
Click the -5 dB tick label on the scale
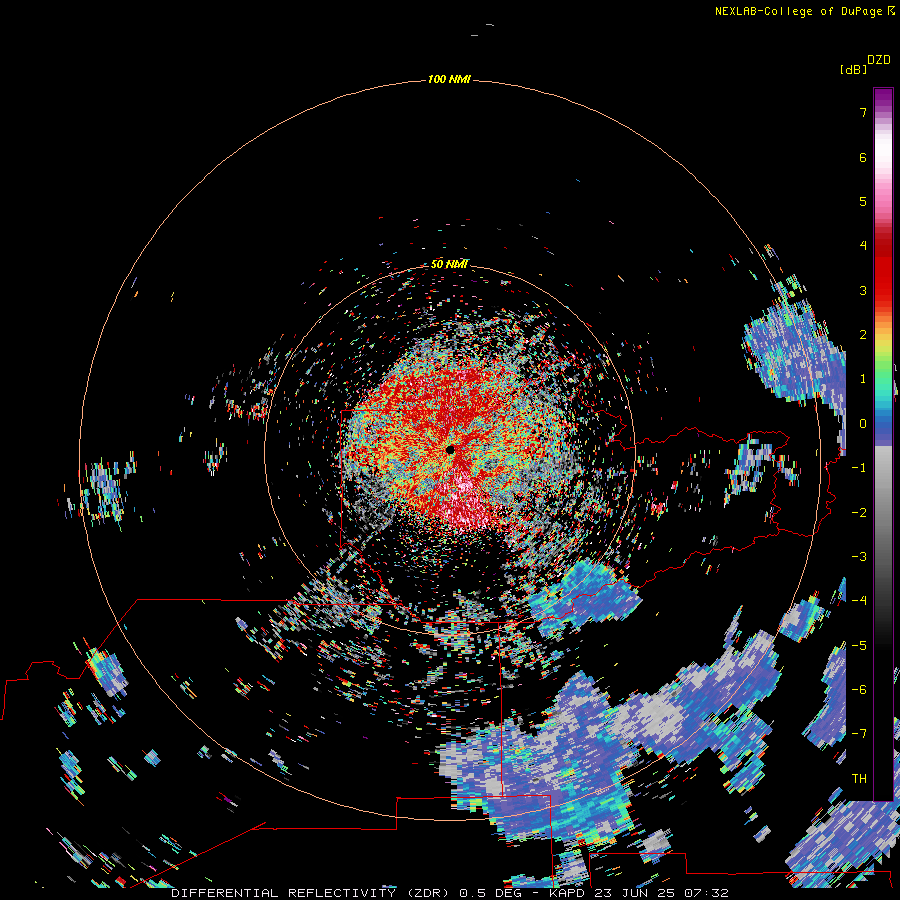pyautogui.click(x=859, y=646)
